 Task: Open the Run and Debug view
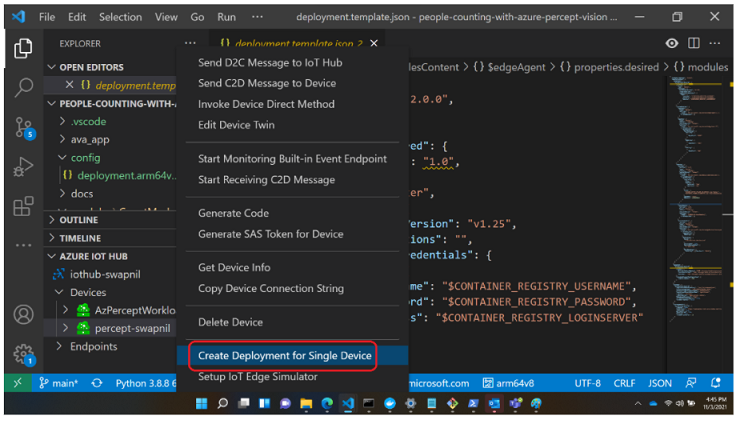click(23, 167)
